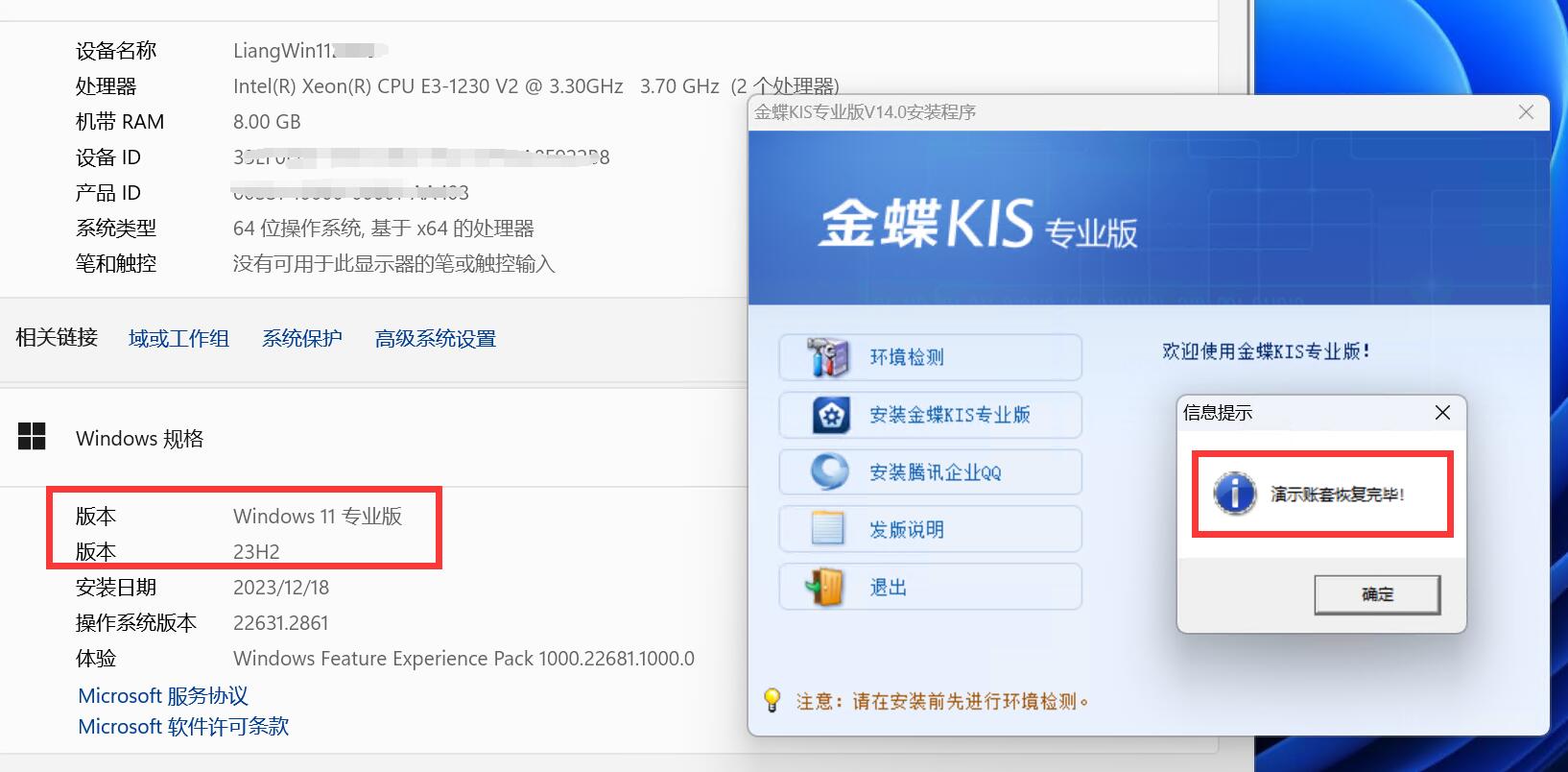1568x772 pixels.
Task: Click Windows Feature Experience Pack text
Action: 463,658
